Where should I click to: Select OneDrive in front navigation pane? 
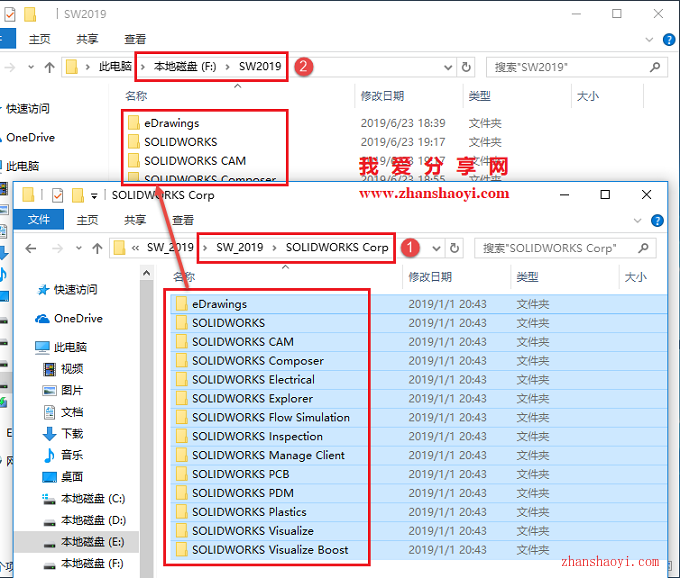point(69,319)
